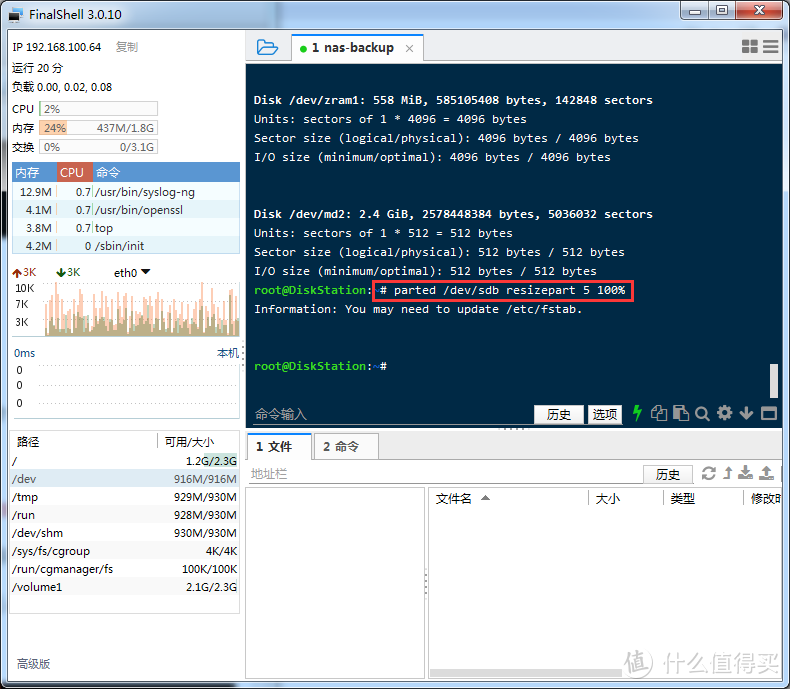The image size is (790, 689).
Task: Sort processes by 内存 column
Action: pyautogui.click(x=34, y=172)
